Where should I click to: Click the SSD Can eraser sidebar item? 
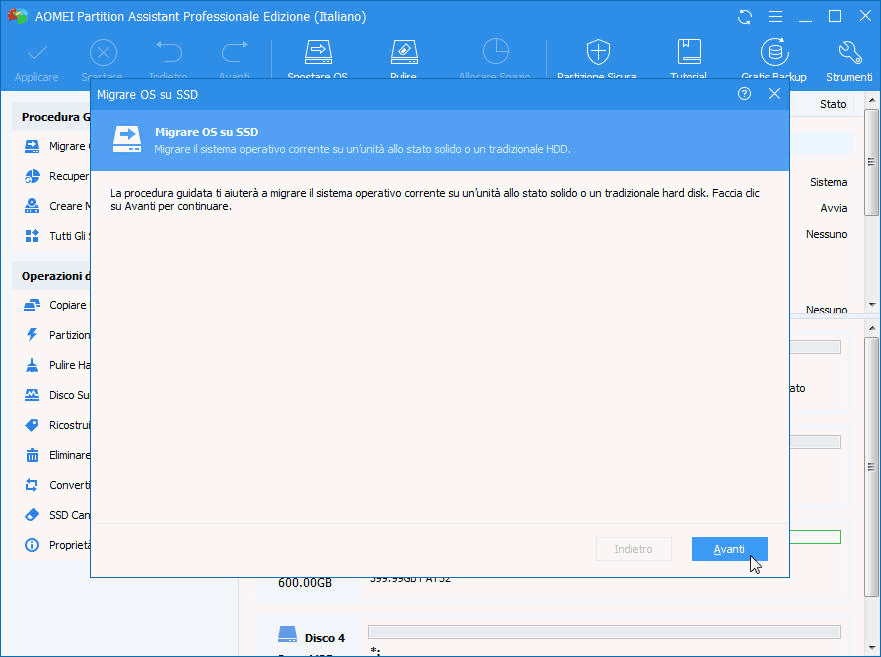point(56,515)
